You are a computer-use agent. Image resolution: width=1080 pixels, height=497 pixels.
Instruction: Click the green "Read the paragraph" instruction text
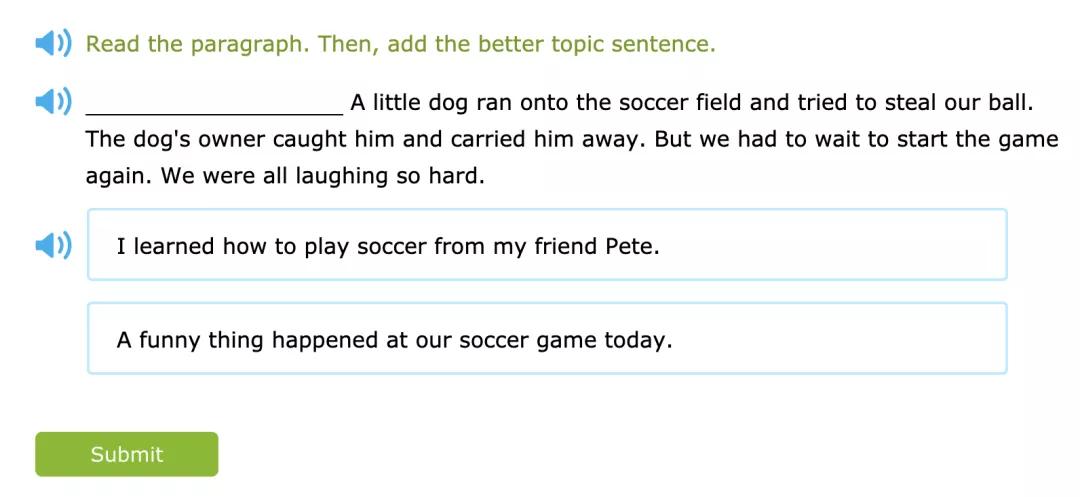point(400,44)
